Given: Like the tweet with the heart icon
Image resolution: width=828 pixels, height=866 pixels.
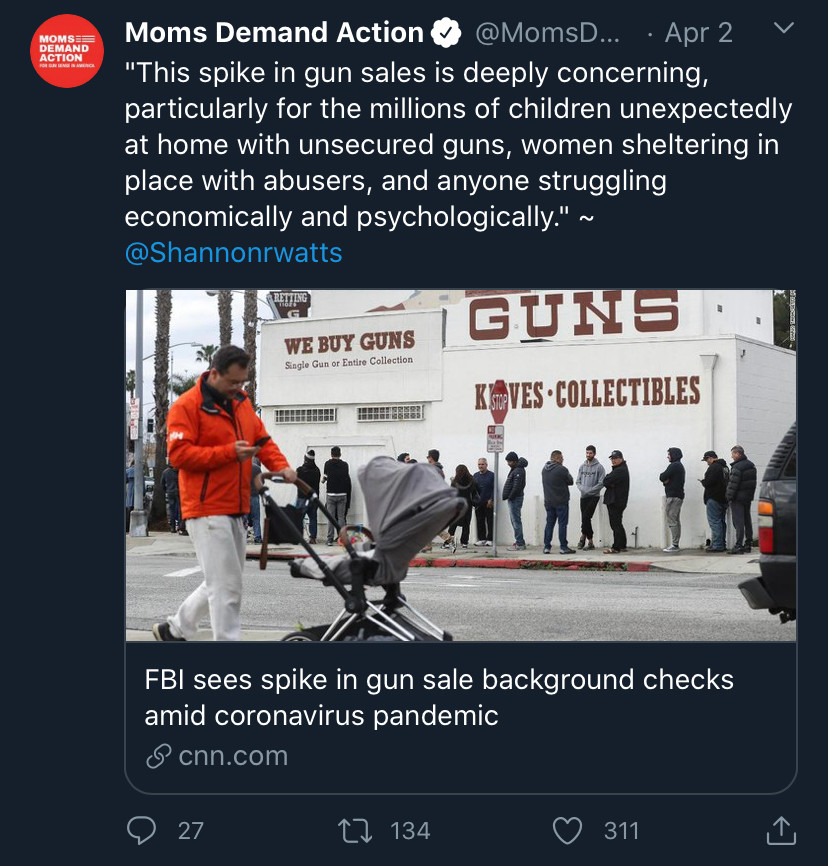Looking at the screenshot, I should [567, 831].
